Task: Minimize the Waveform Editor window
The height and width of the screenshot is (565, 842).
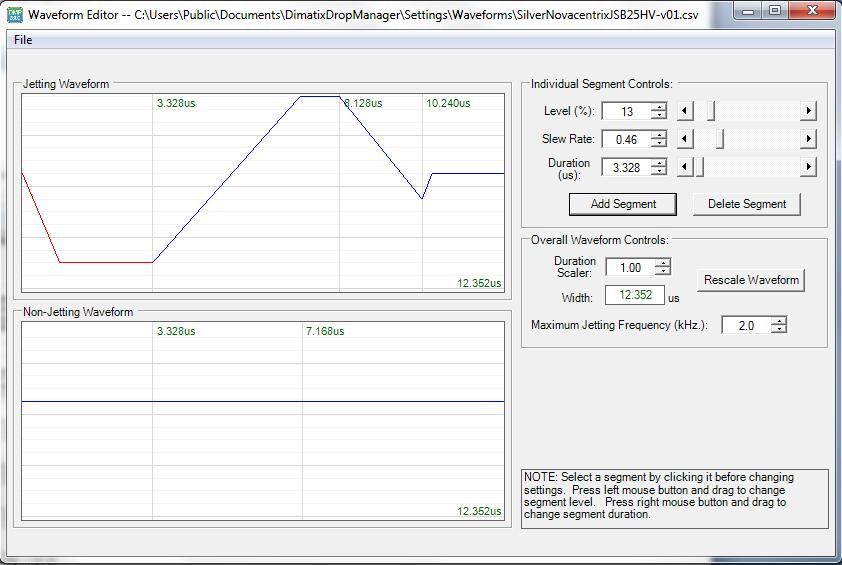Action: tap(748, 11)
